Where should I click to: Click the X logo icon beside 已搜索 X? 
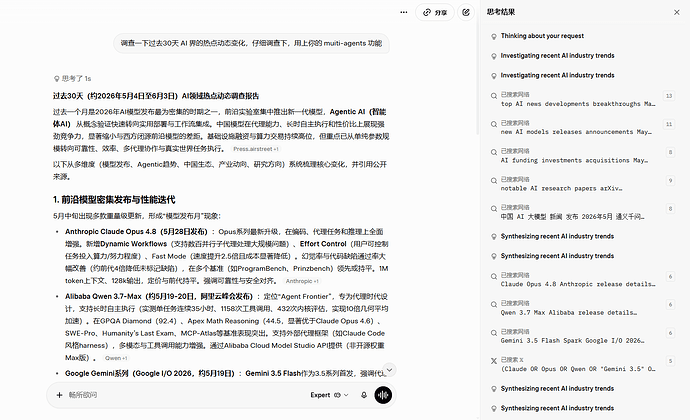[494, 361]
